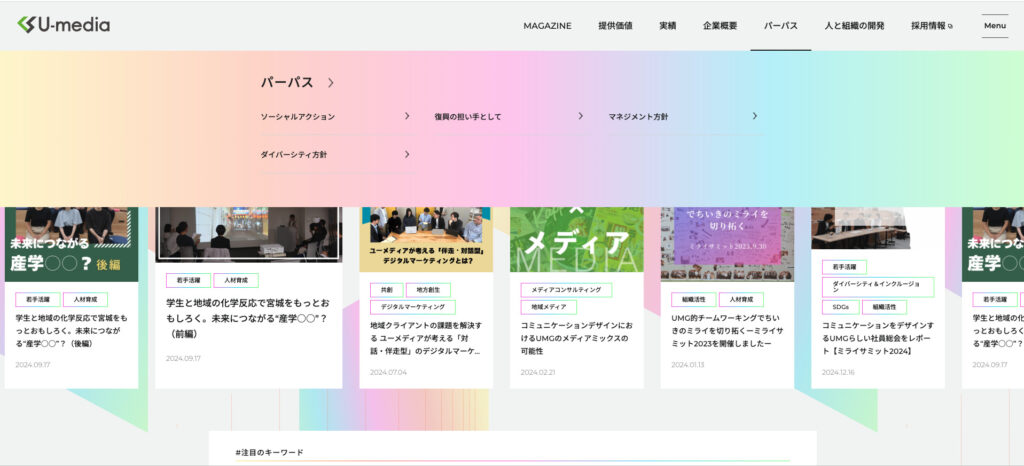Select the デジタルマーケティング tag
1024x466 pixels.
(x=413, y=307)
